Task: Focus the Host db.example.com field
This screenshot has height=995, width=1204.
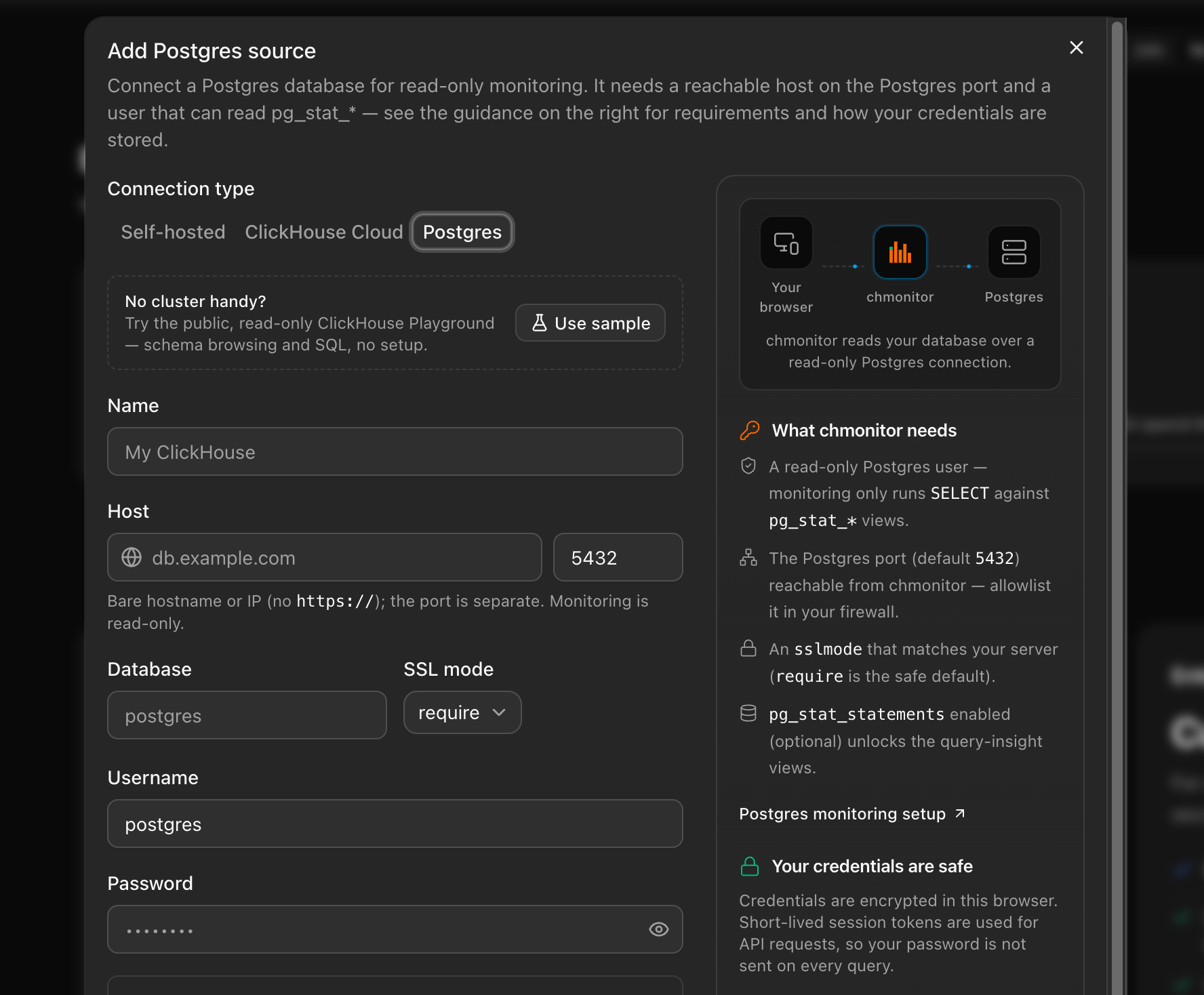Action: coord(325,558)
